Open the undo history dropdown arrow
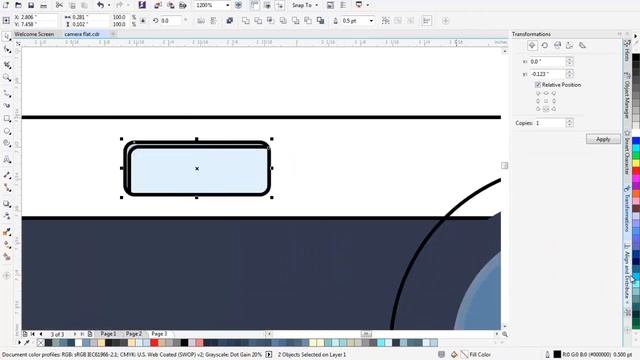Image resolution: width=640 pixels, height=360 pixels. tap(109, 5)
